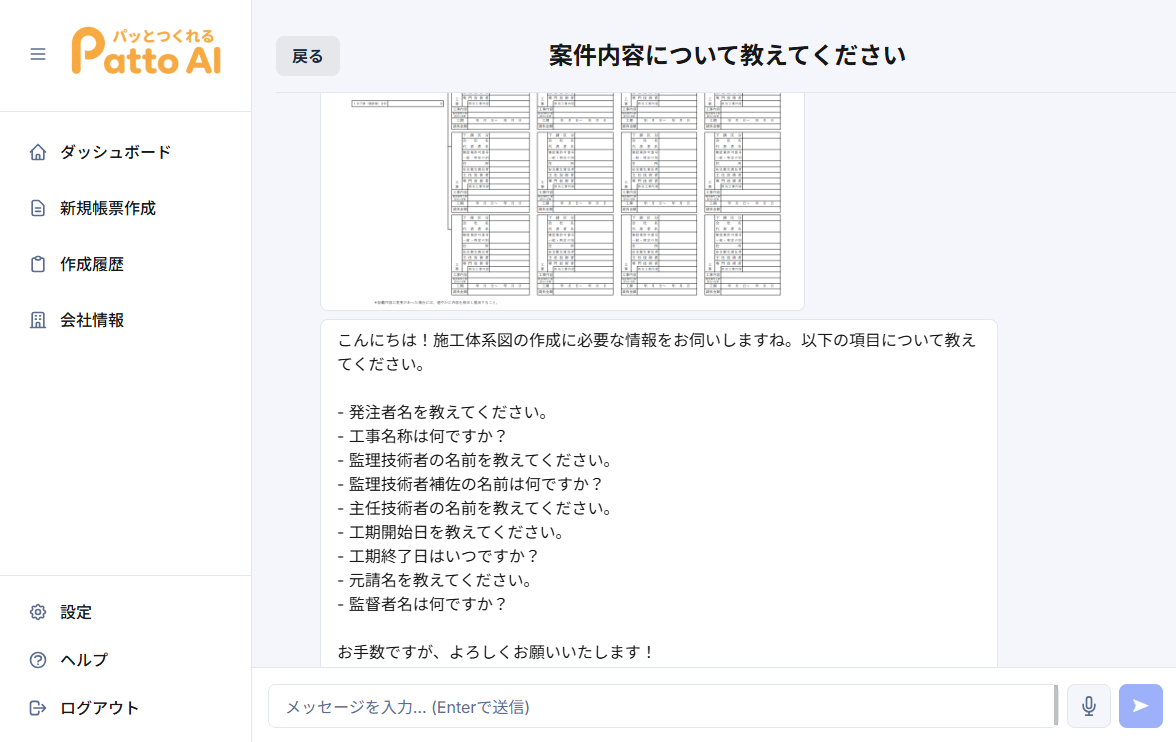
Task: Click the building icon beside 会社情報
Action: point(38,319)
